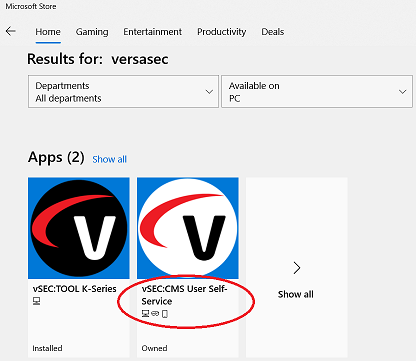Click the mobile phone icon under vSEC:CMS
The height and width of the screenshot is (361, 416).
[165, 314]
